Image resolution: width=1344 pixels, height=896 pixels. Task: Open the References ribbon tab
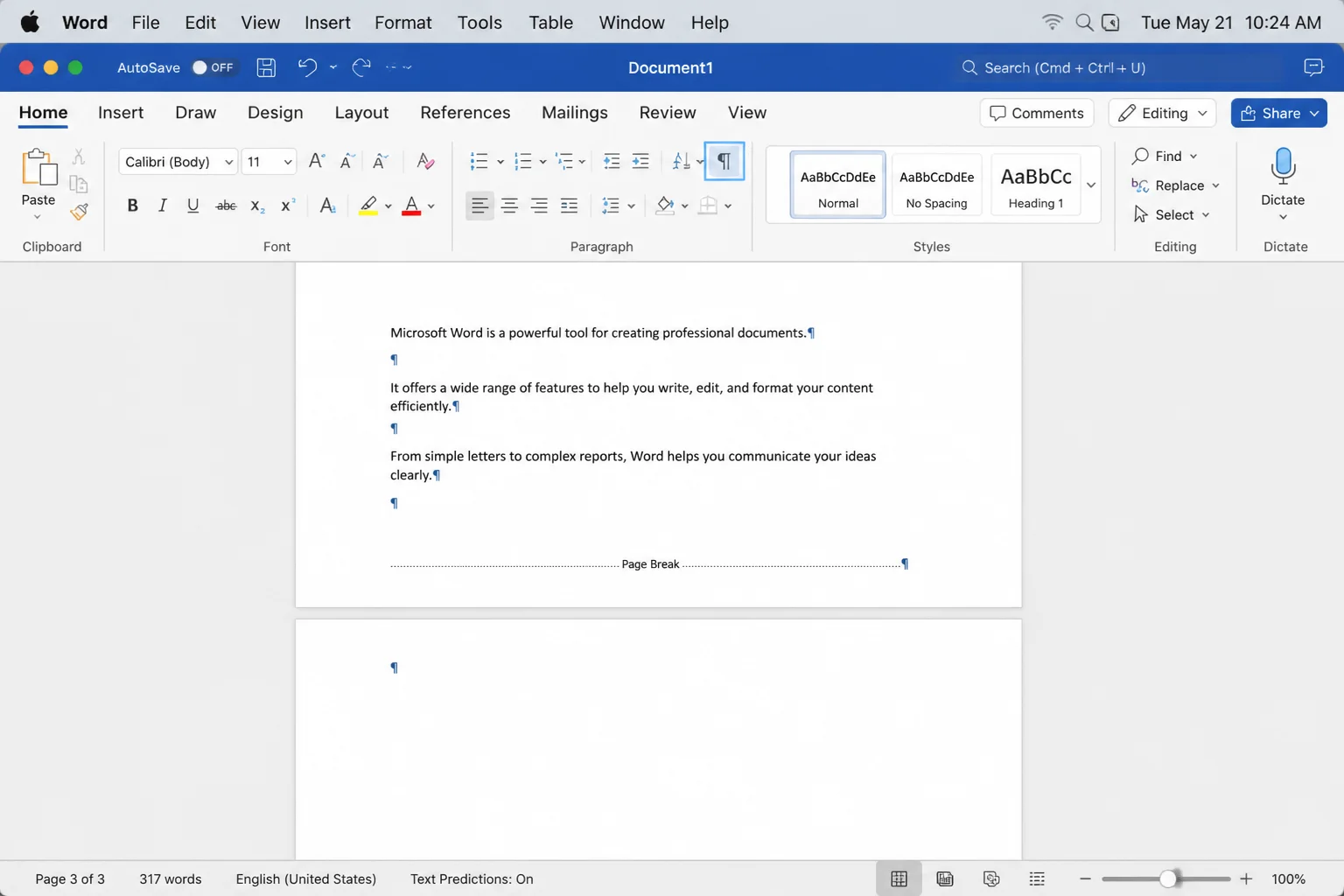coord(465,112)
